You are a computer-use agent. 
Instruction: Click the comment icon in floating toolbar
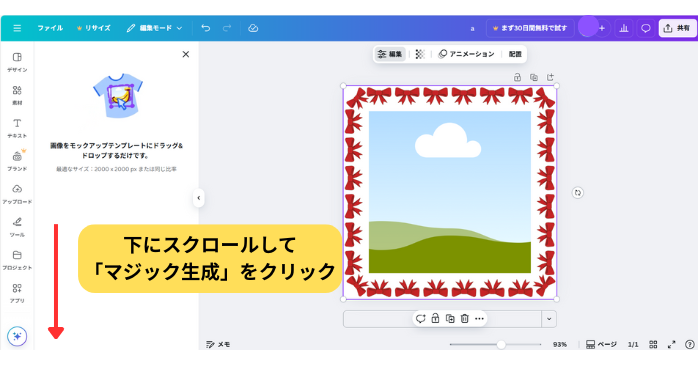pyautogui.click(x=420, y=318)
